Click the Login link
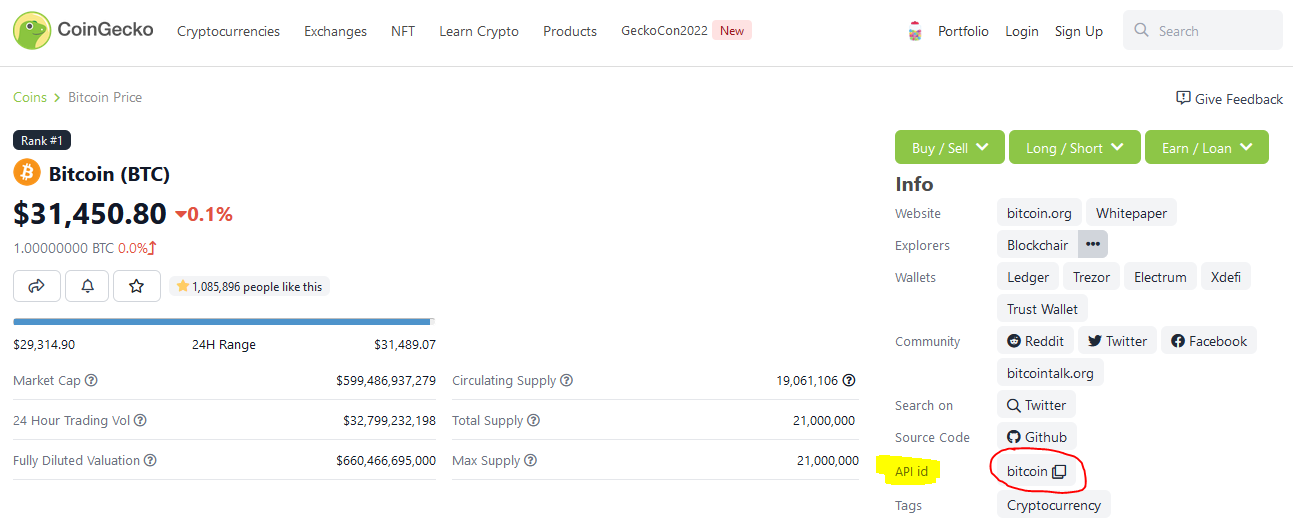Viewport: 1293px width, 529px height. tap(1022, 31)
